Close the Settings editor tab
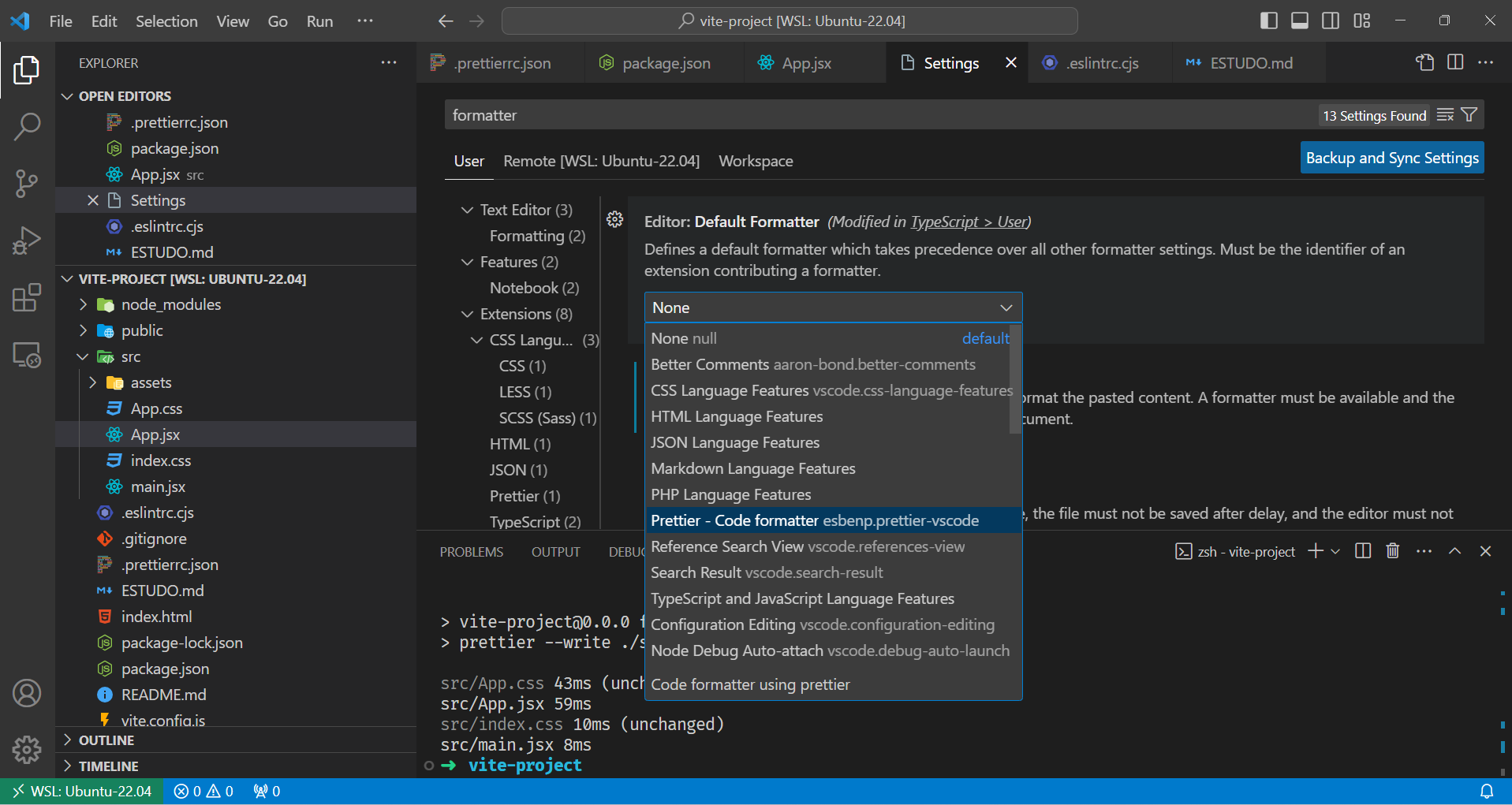 pyautogui.click(x=1011, y=62)
